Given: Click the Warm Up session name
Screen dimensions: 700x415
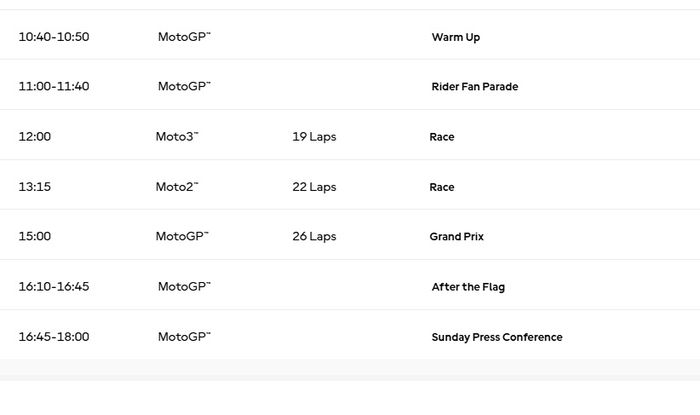Looking at the screenshot, I should (455, 37).
